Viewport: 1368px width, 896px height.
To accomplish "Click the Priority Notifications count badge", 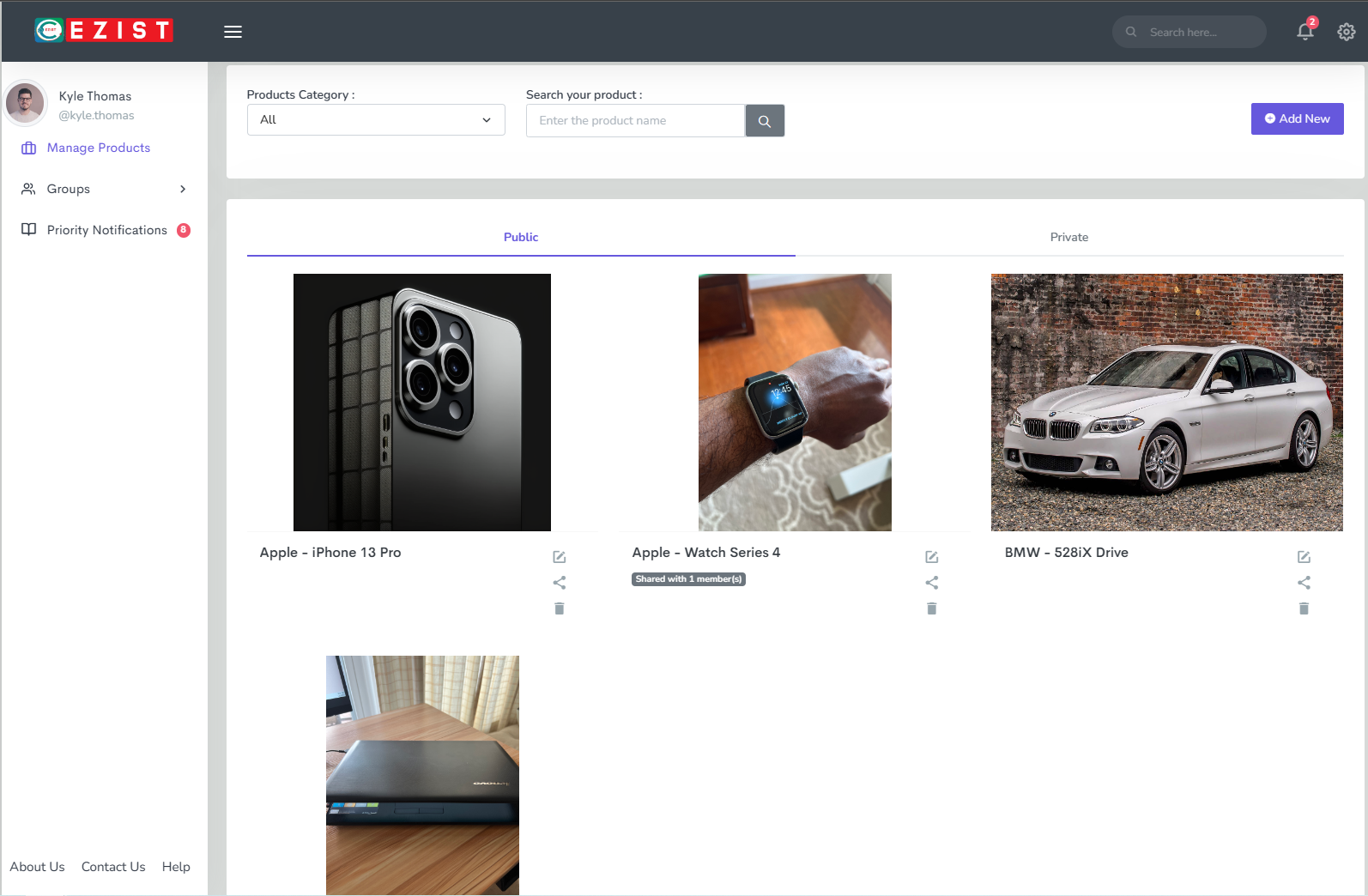I will pos(184,230).
